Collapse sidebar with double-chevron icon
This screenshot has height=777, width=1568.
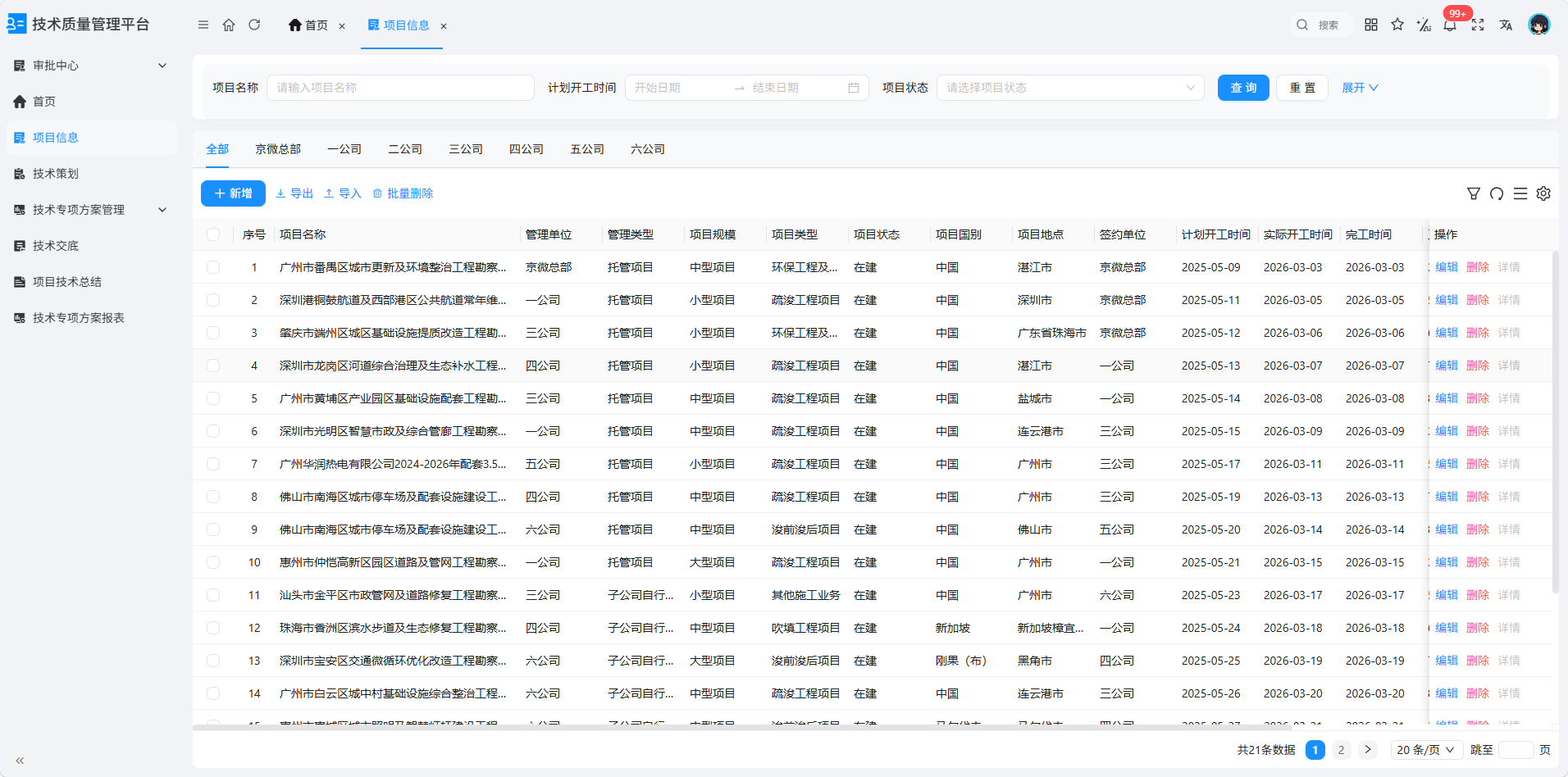coord(20,761)
